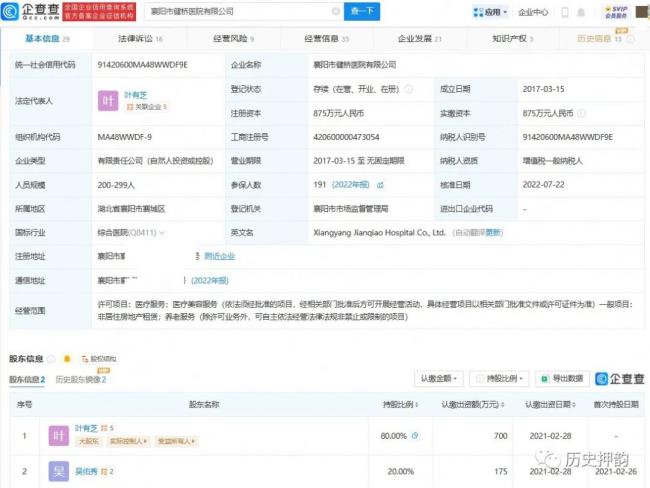
Task: Click the 查一下 search button
Action: coord(362,12)
